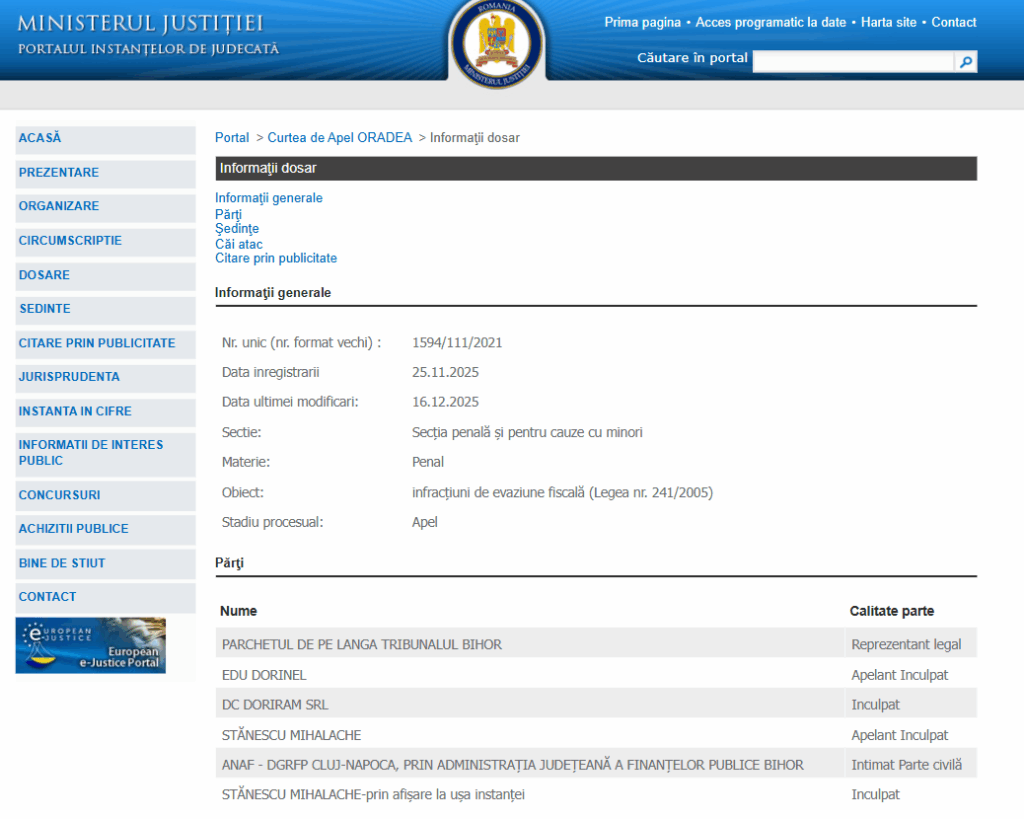The height and width of the screenshot is (819, 1024).
Task: Open the Prima pagina link
Action: 642,22
